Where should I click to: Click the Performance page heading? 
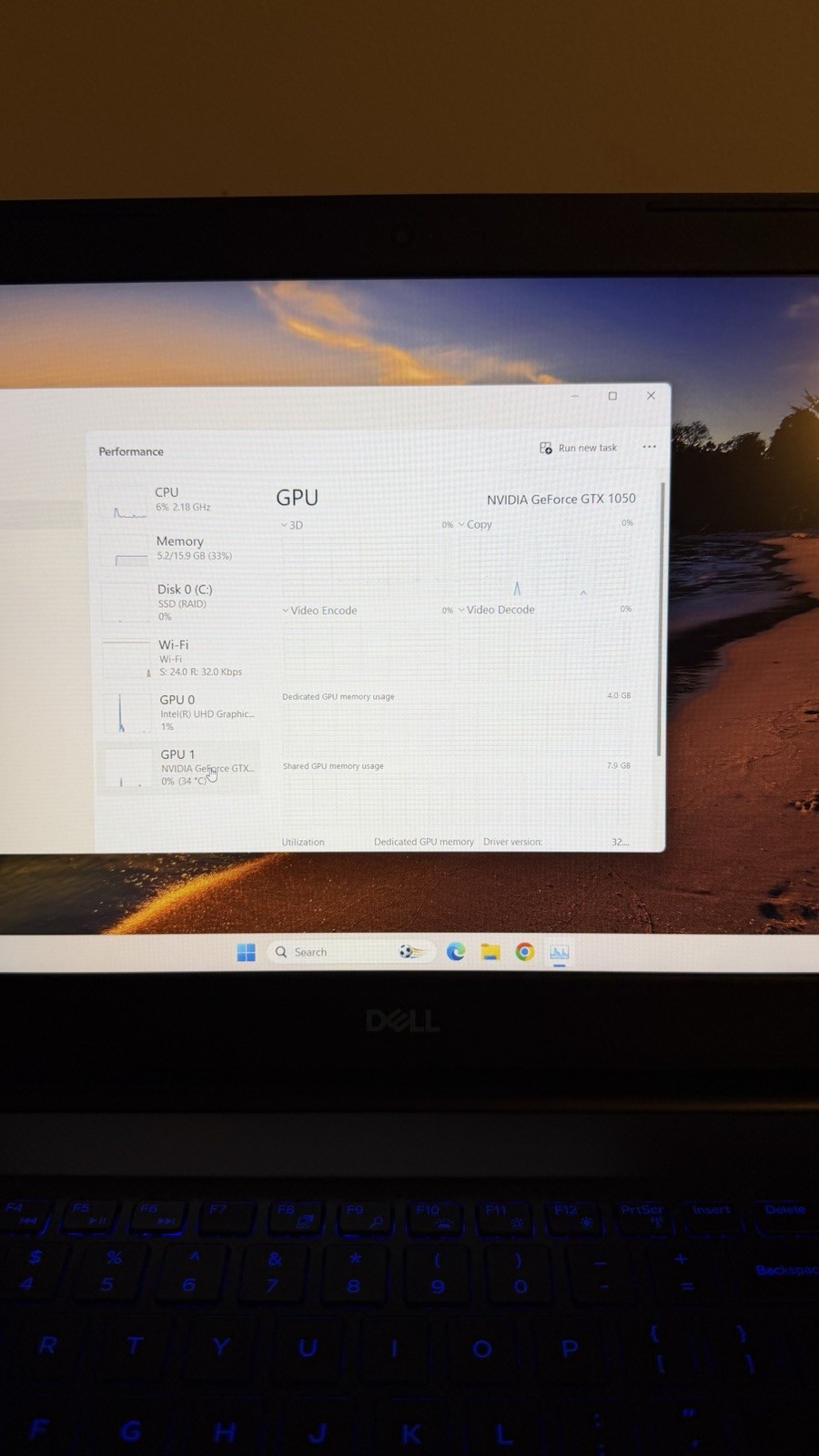(x=131, y=451)
